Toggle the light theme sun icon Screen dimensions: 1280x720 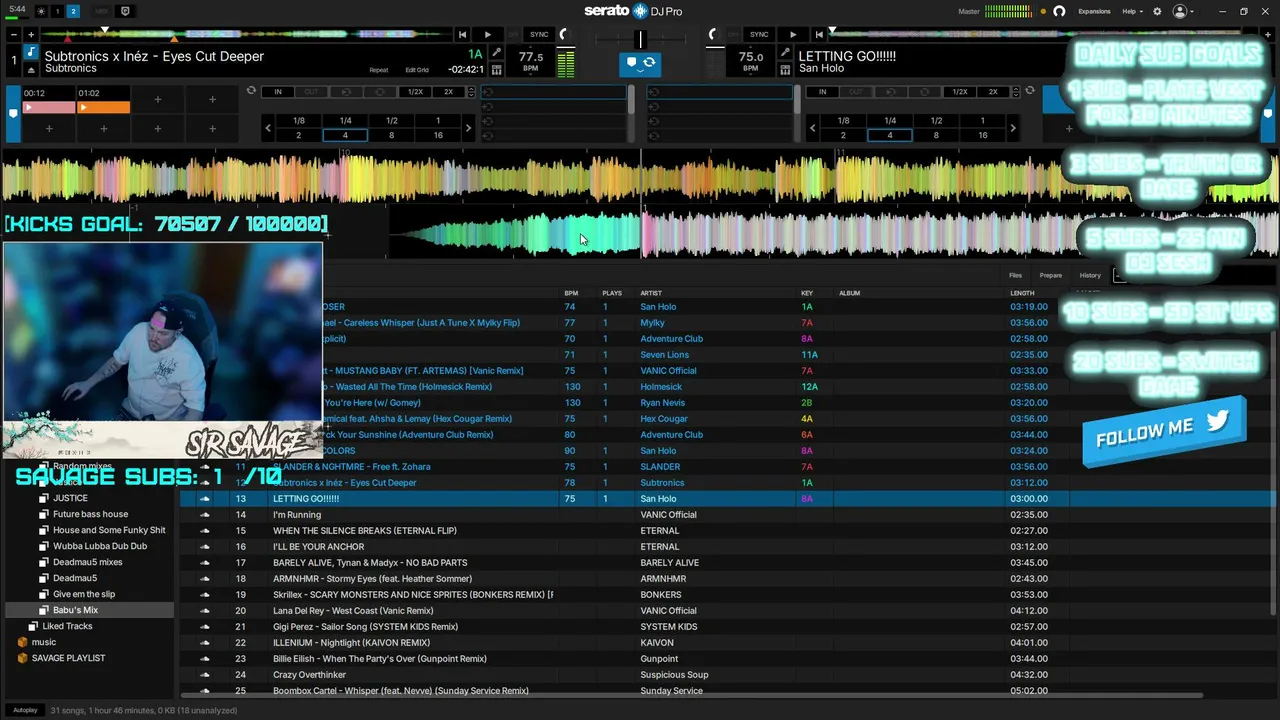(x=41, y=11)
